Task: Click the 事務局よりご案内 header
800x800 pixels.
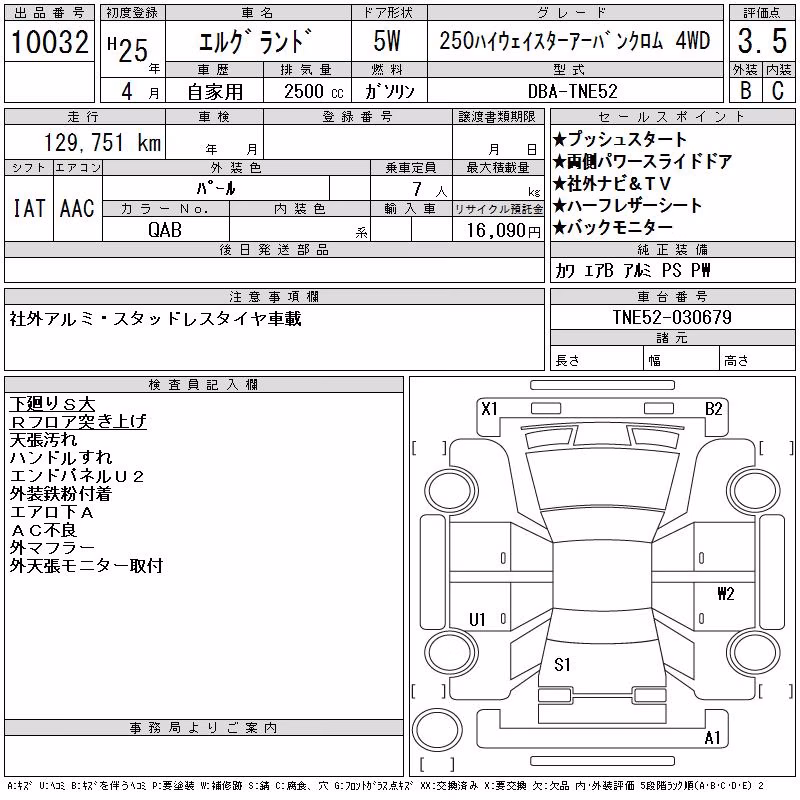Action: pyautogui.click(x=204, y=728)
